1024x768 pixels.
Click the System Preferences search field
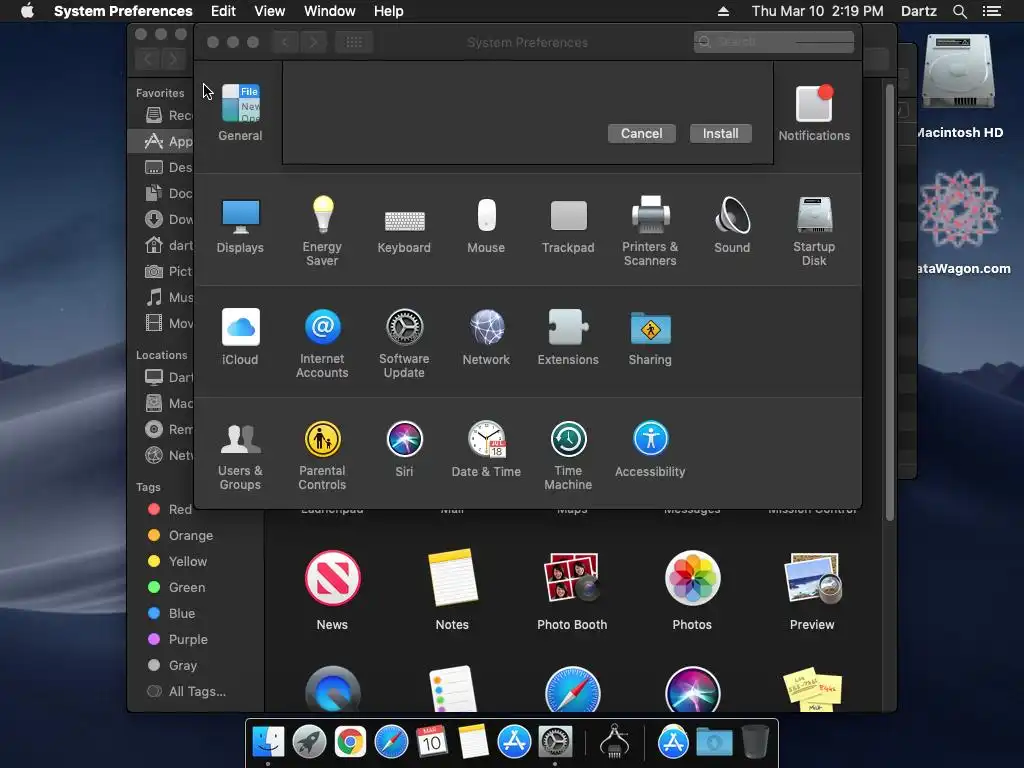[774, 42]
